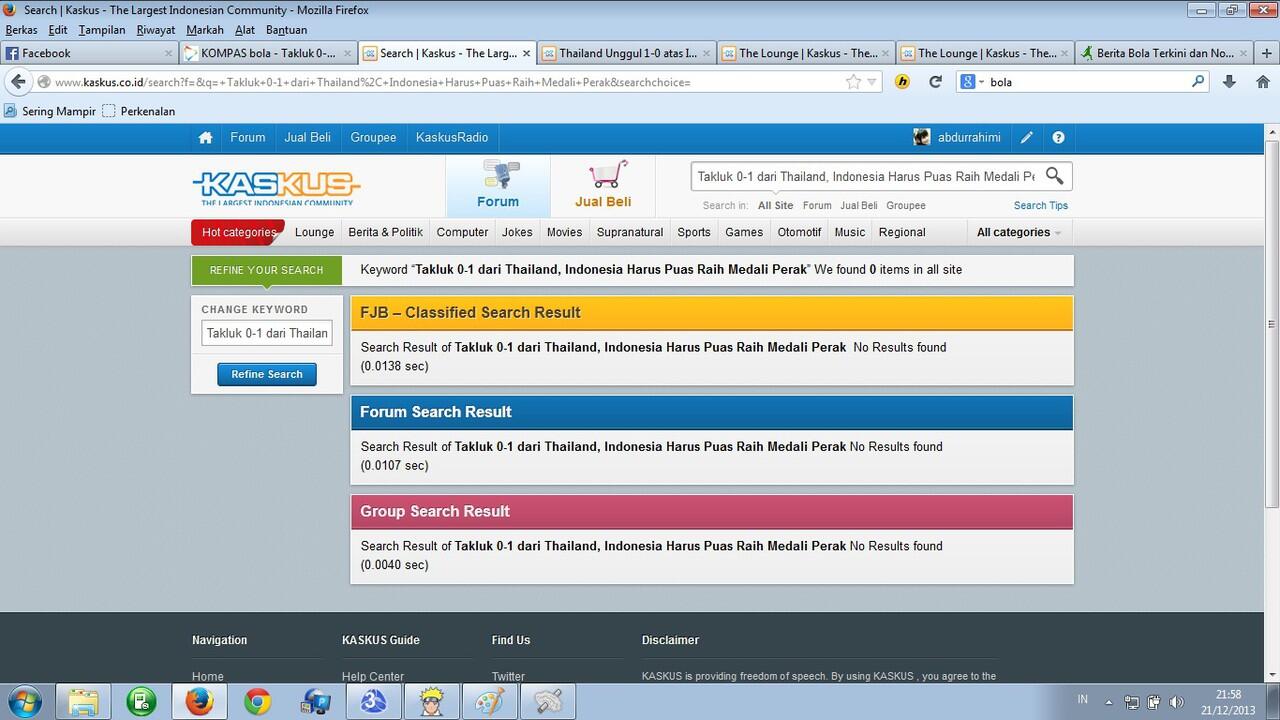Screen dimensions: 1280x720
Task: Click the magnifier in Kaskus search box
Action: [1054, 176]
